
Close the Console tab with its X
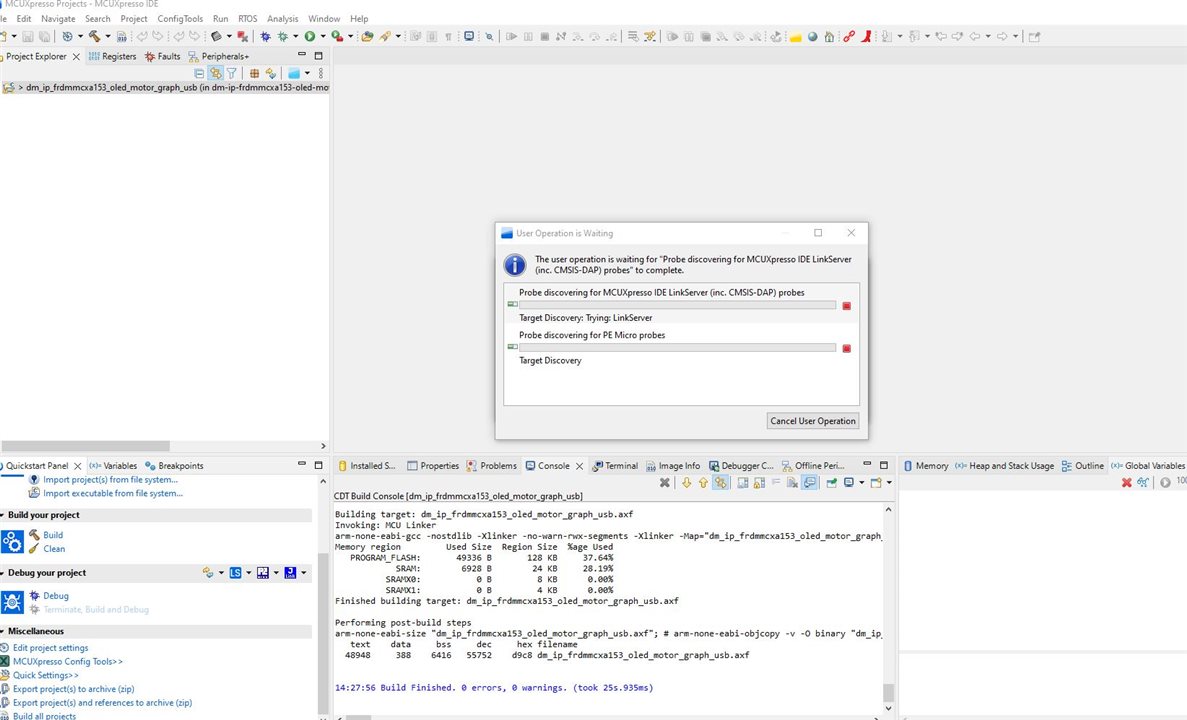579,466
